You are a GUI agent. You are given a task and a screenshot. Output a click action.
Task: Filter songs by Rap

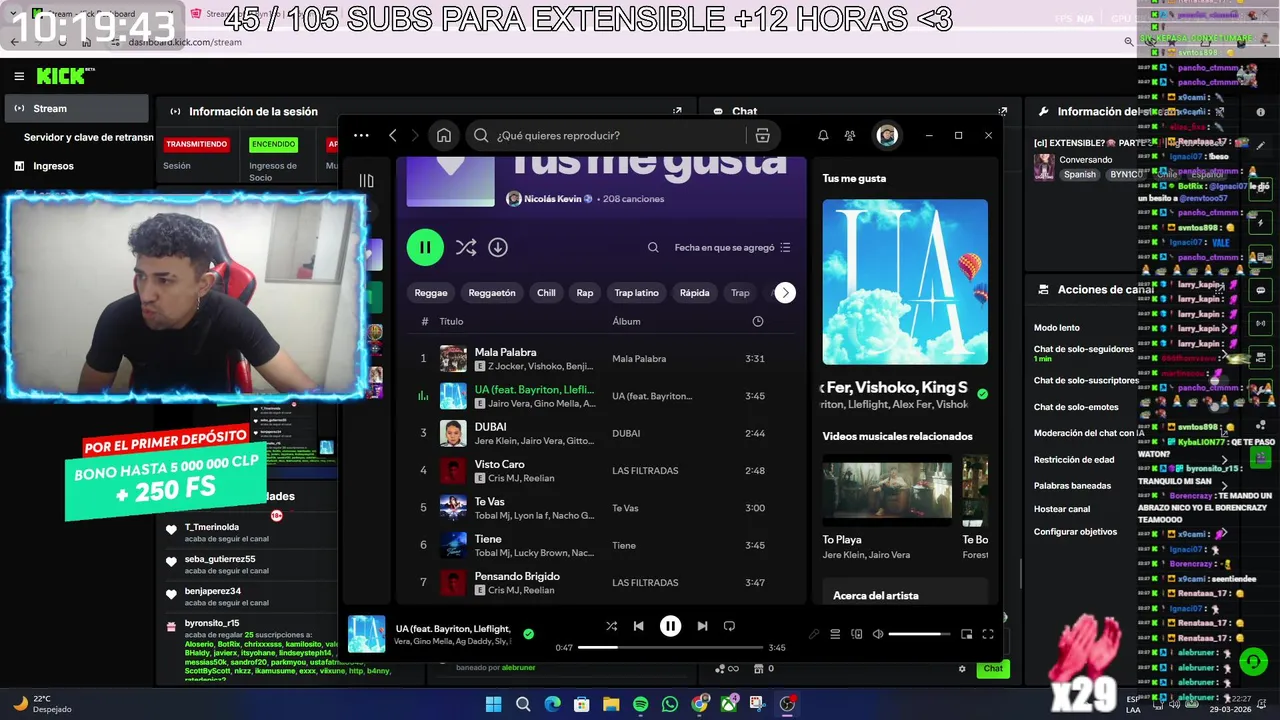point(585,293)
